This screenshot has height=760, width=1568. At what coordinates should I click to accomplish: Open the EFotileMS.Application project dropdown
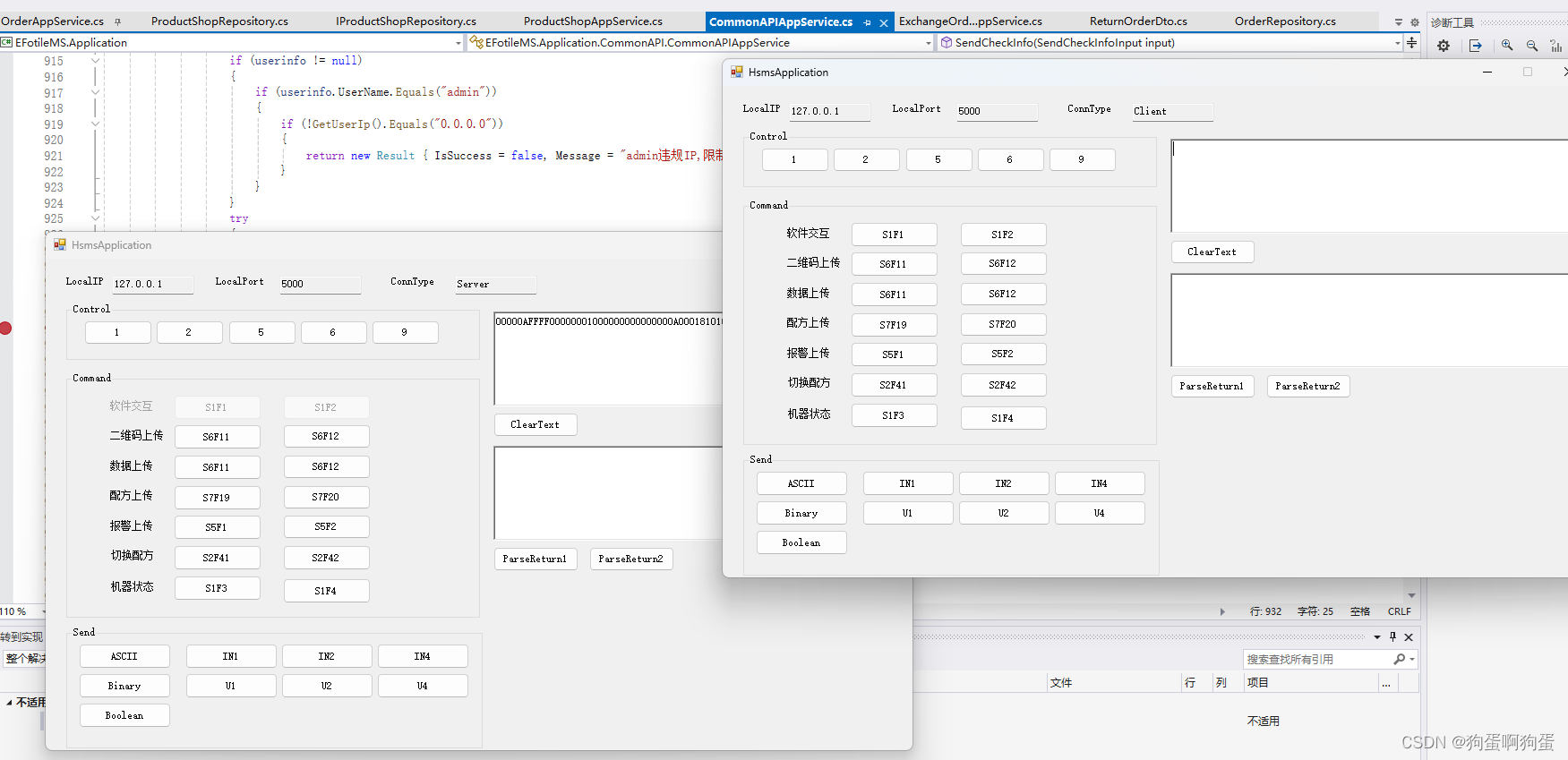tap(458, 42)
